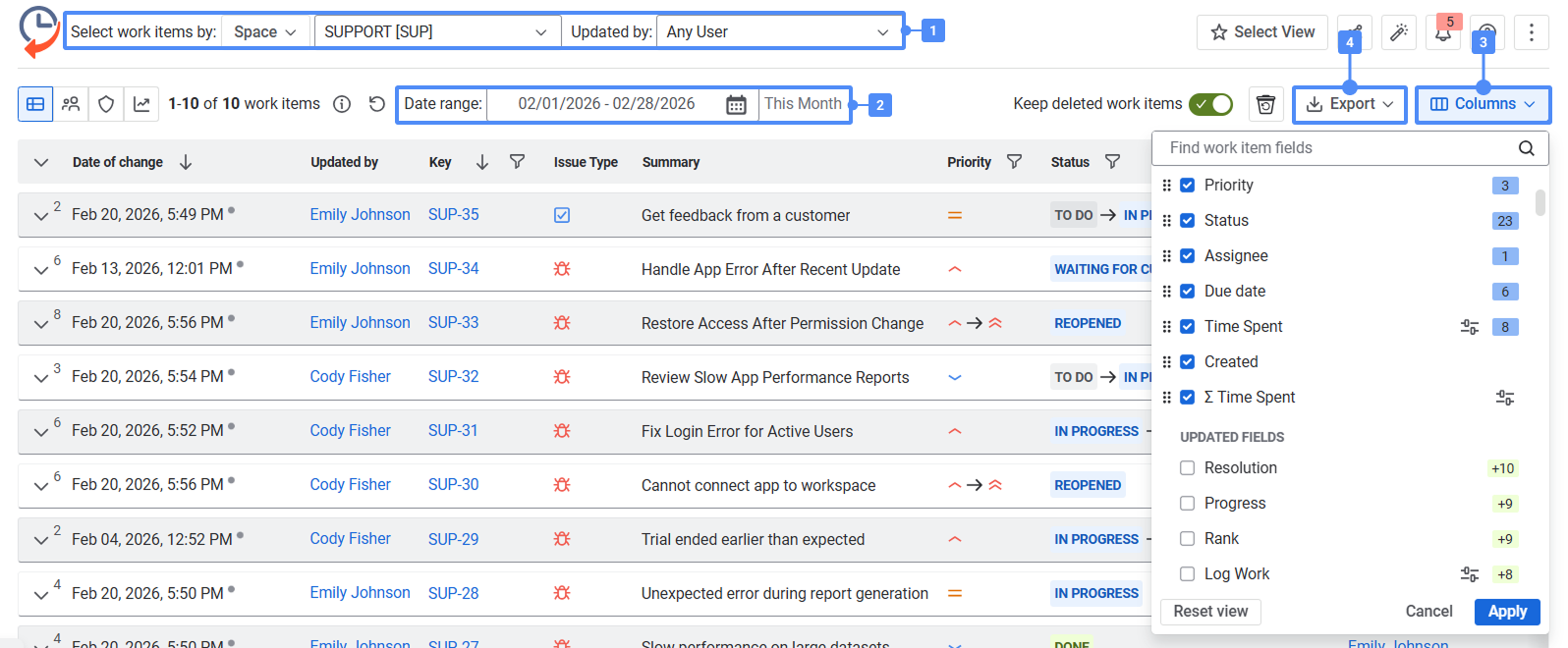Click the search magnifier in fields box
Screen dimensions: 1568x648
tap(1526, 148)
